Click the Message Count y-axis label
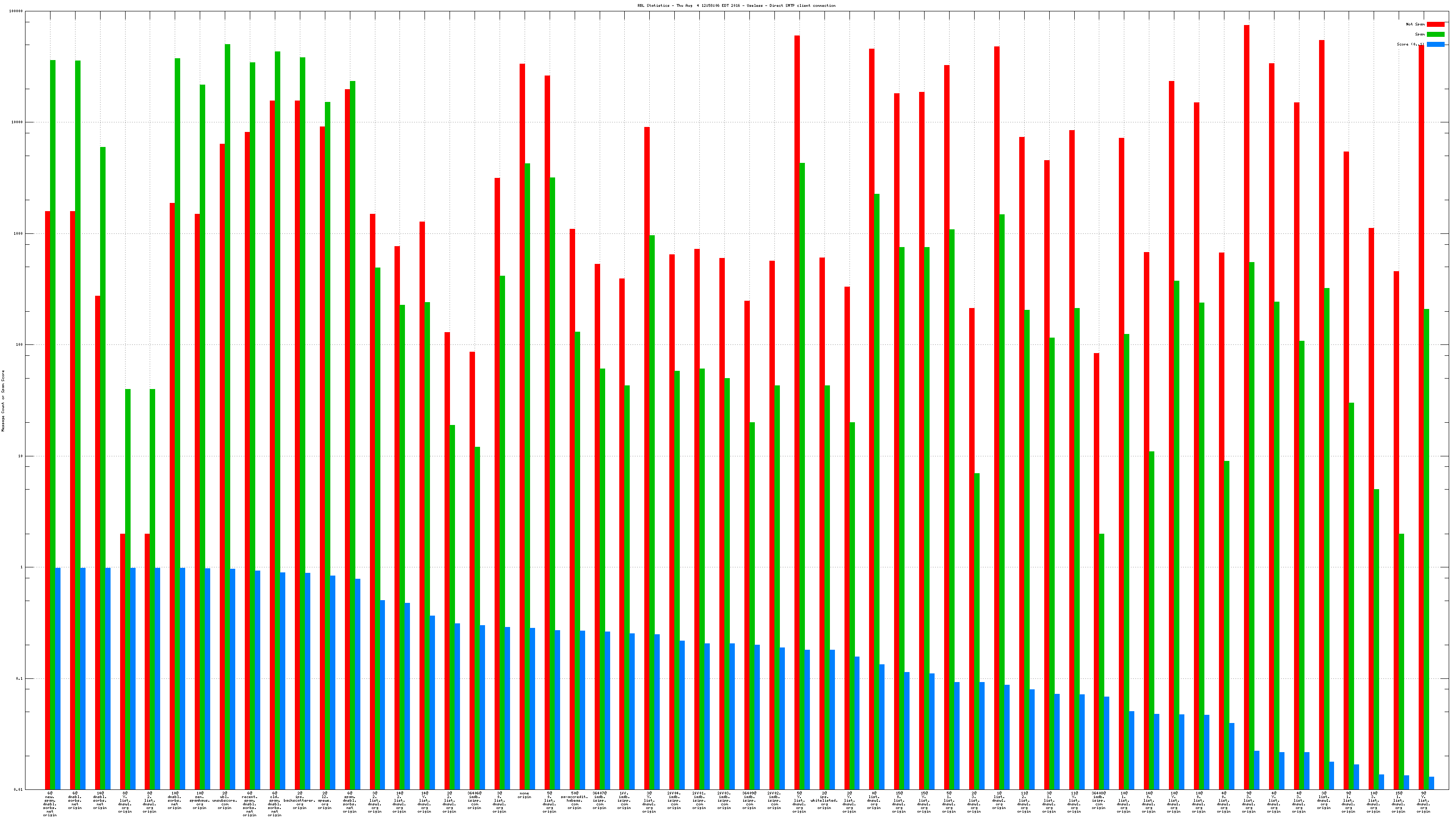Image resolution: width=1456 pixels, height=819 pixels. tap(3, 401)
